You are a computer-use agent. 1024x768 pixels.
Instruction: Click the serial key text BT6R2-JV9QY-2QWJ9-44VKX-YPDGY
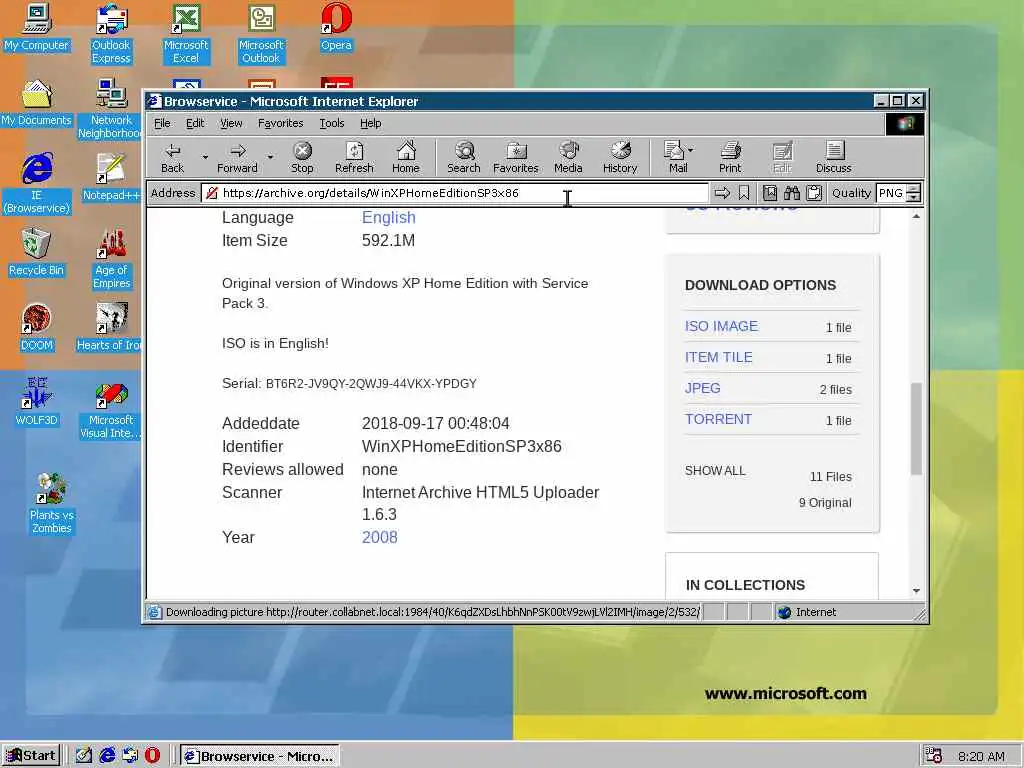pos(371,383)
